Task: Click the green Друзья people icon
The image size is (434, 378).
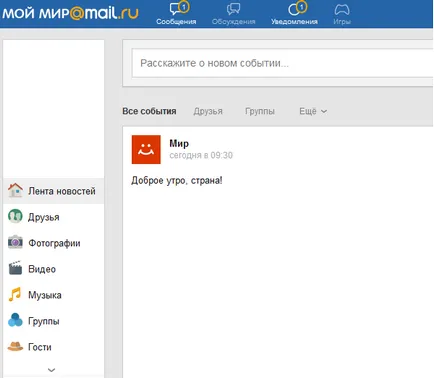Action: pos(15,216)
